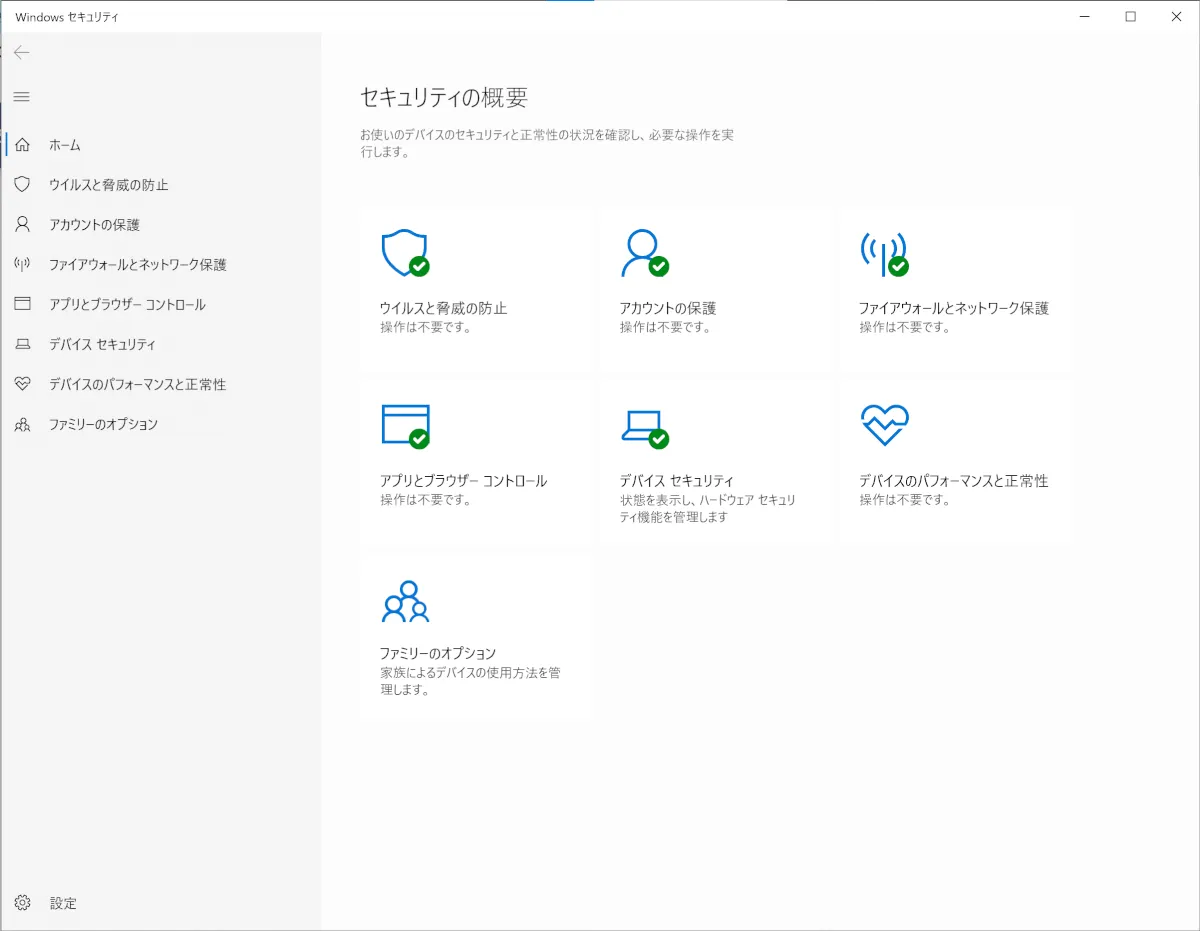1200x931 pixels.
Task: Expand the hamburger navigation menu
Action: pos(22,97)
